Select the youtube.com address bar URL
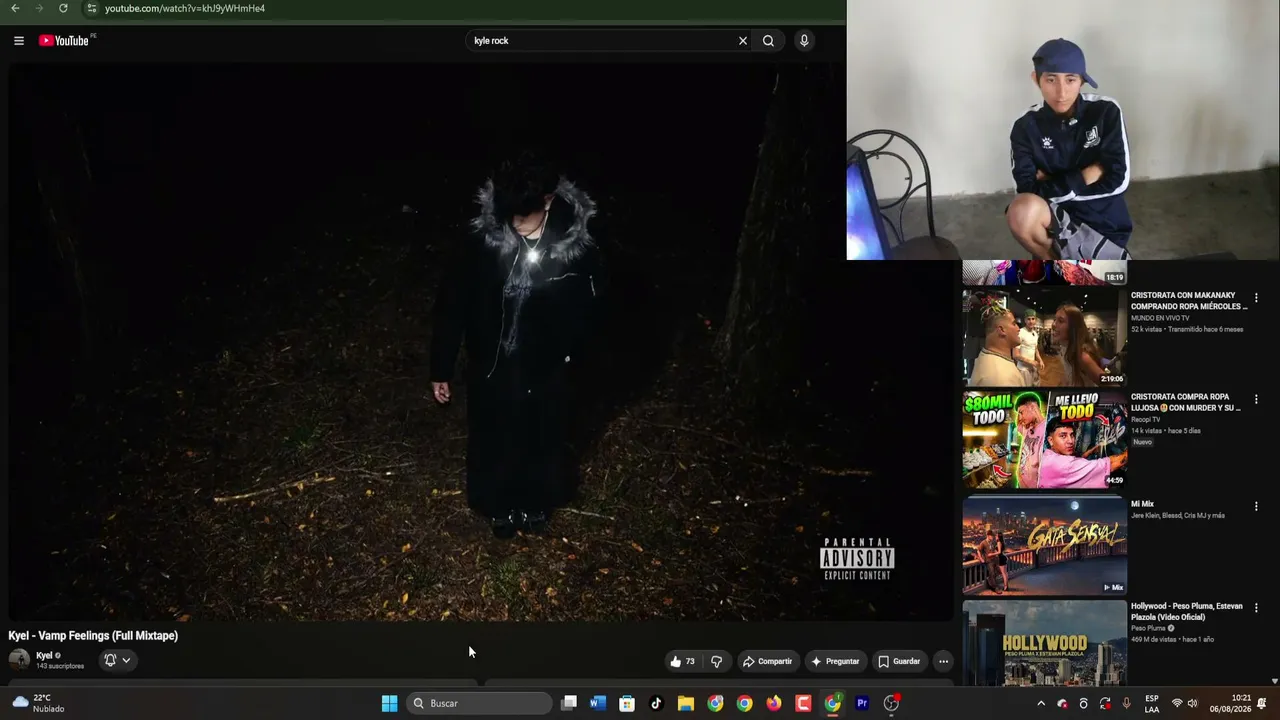Viewport: 1280px width, 720px height. click(185, 8)
